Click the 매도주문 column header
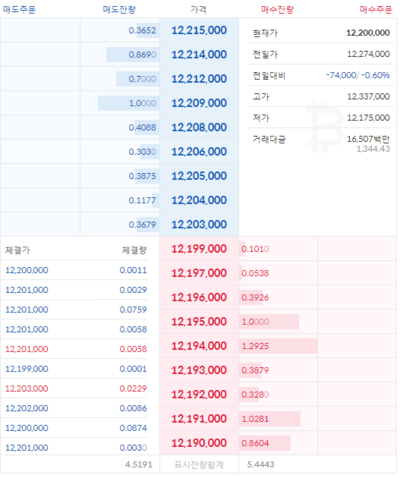Image resolution: width=400 pixels, height=478 pixels. [19, 9]
